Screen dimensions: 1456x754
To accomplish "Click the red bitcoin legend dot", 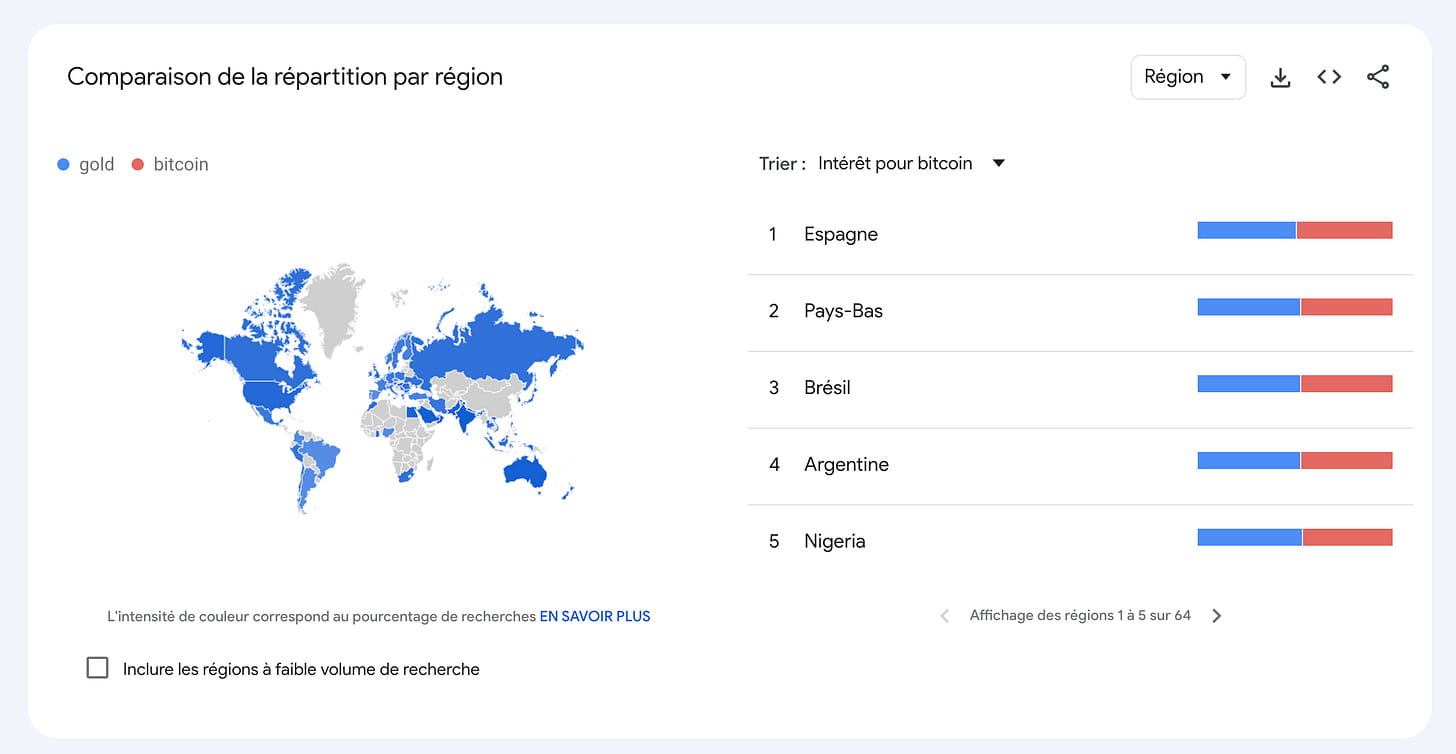I will point(138,164).
